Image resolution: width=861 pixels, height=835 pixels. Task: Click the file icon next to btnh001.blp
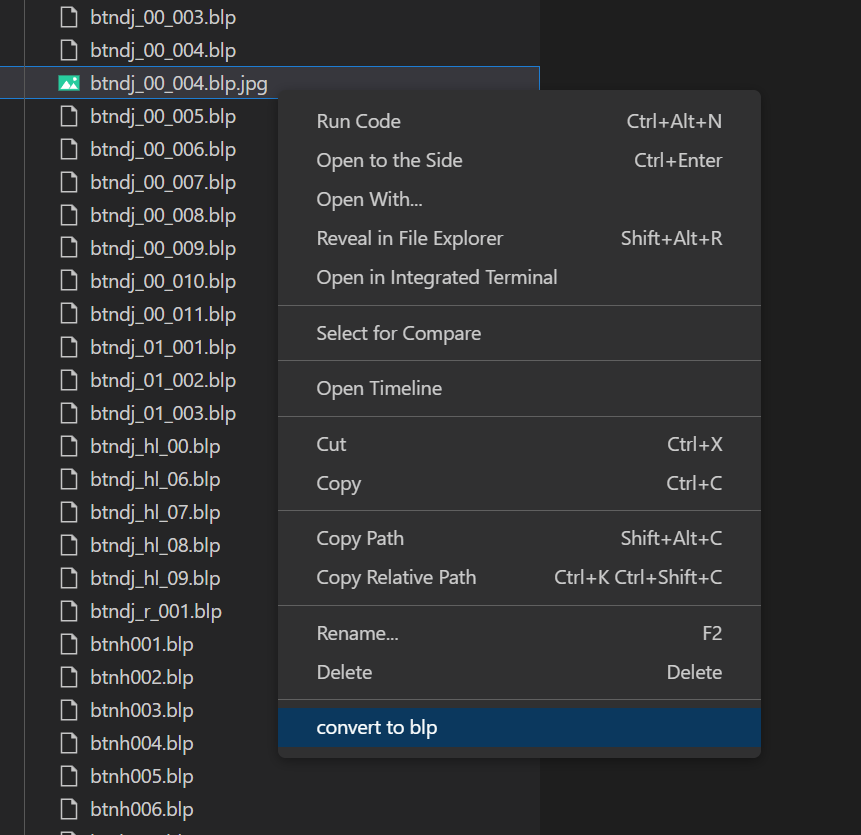click(69, 644)
